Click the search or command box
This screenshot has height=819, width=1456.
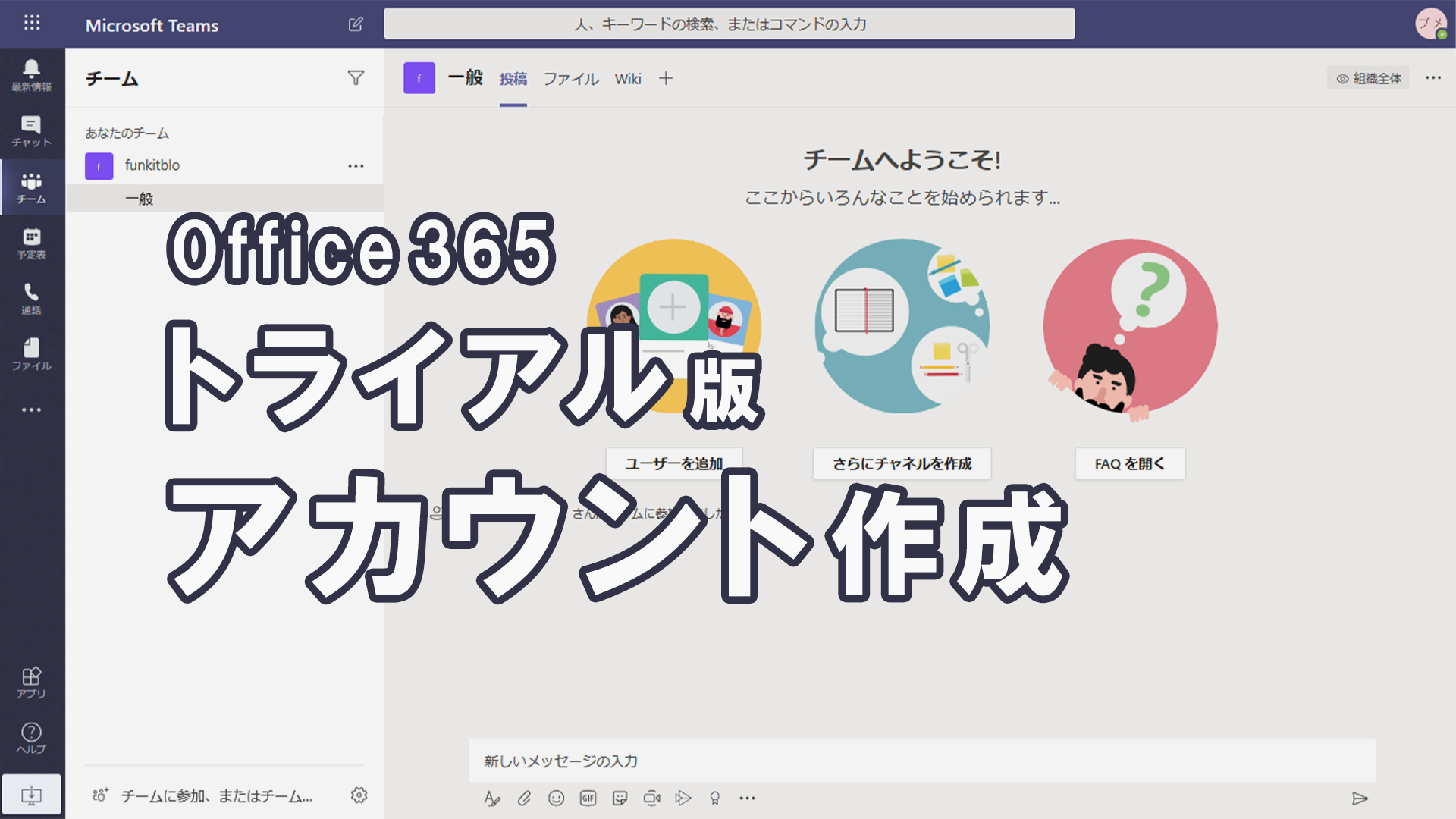pos(729,24)
